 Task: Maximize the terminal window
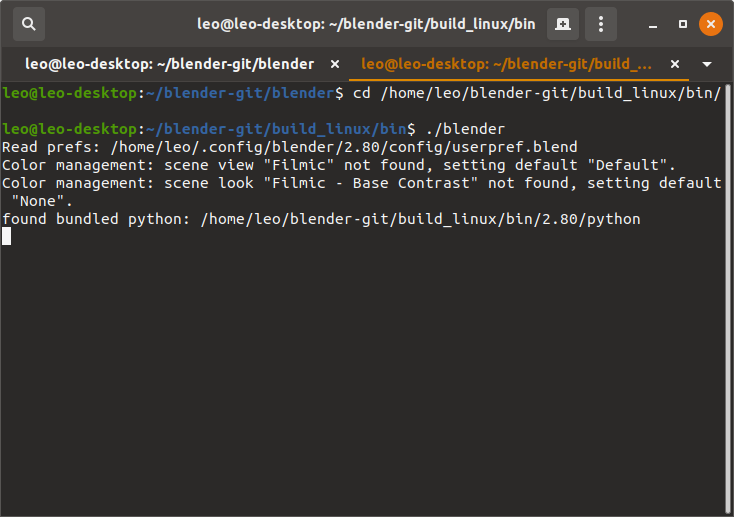pyautogui.click(x=683, y=24)
